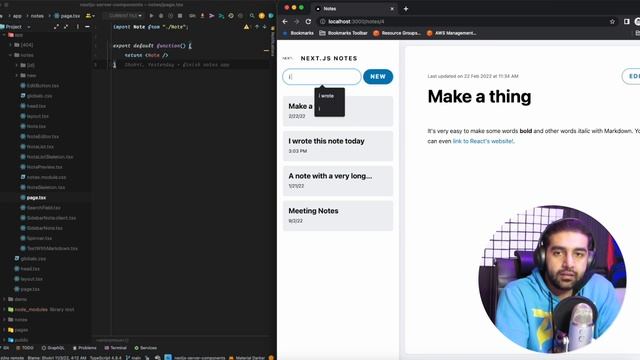Open the 'I wrote this note today' note
The width and height of the screenshot is (640, 360).
(338, 146)
